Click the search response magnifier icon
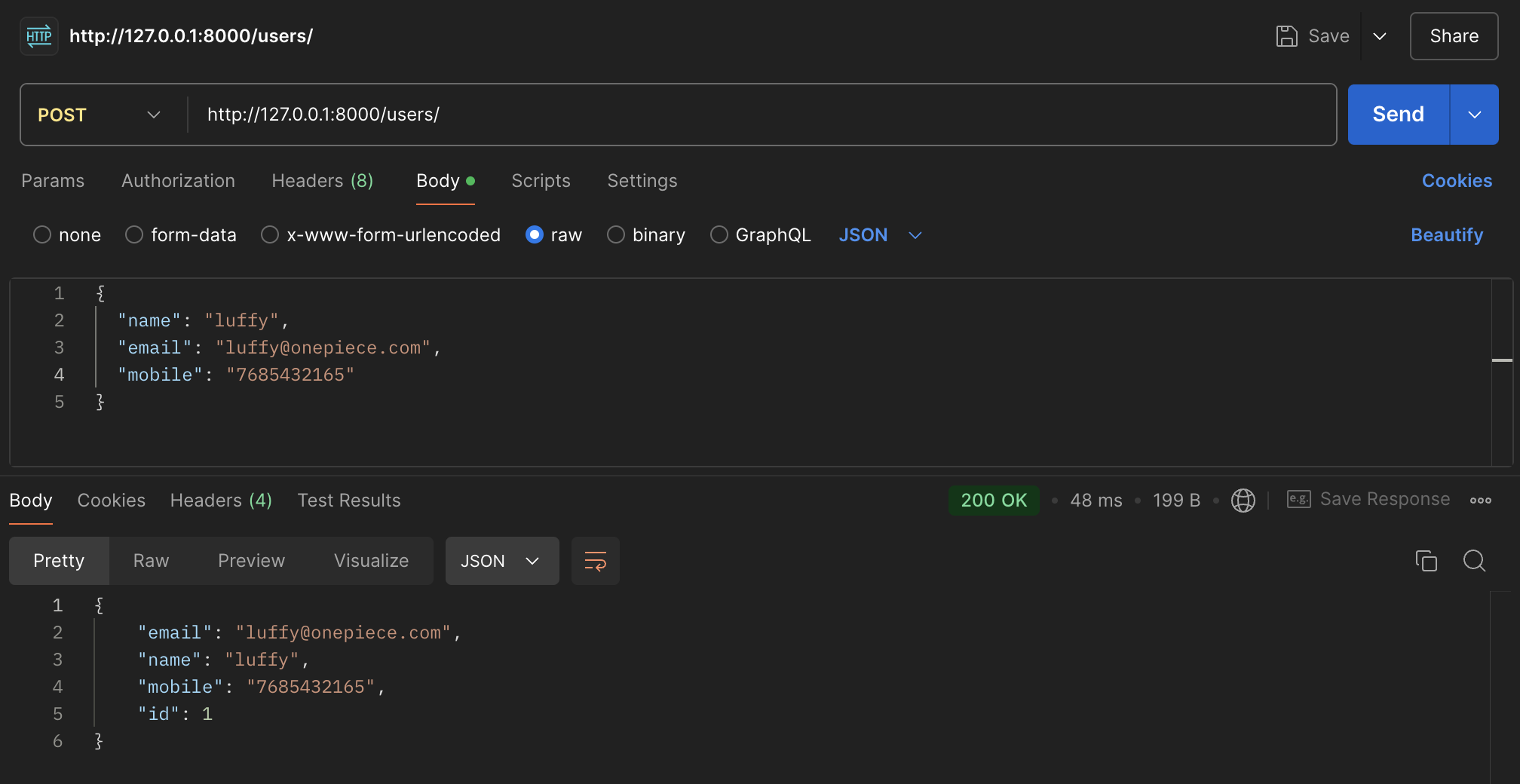The height and width of the screenshot is (784, 1520). (1474, 561)
